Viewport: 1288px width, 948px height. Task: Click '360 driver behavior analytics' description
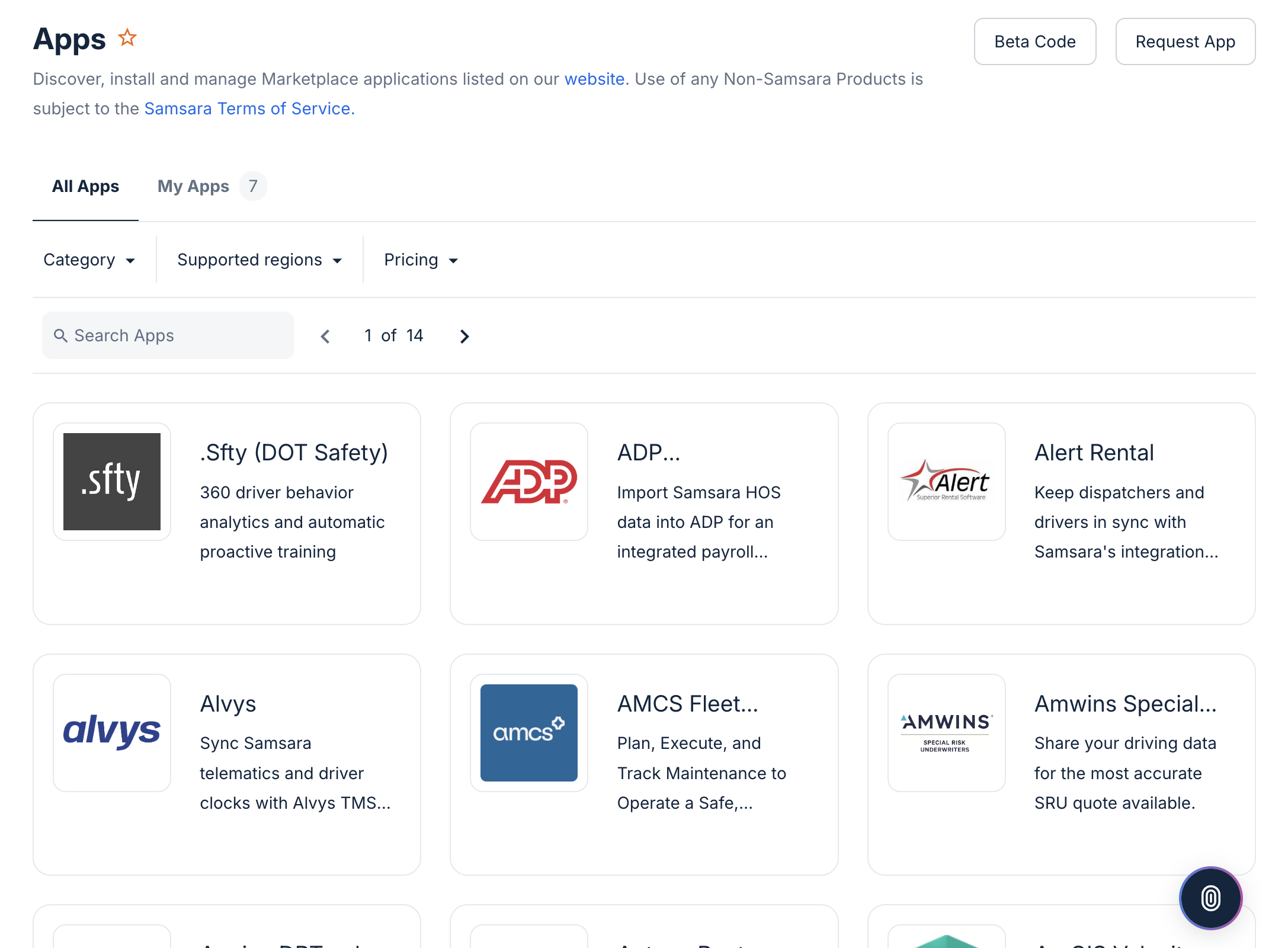293,522
